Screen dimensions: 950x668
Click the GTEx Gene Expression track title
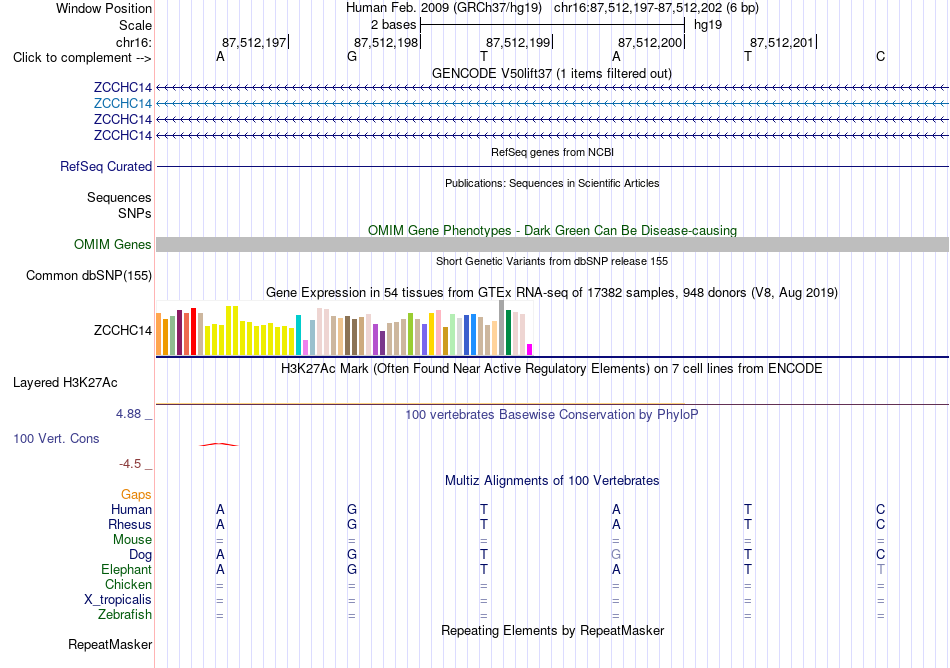tap(552, 293)
